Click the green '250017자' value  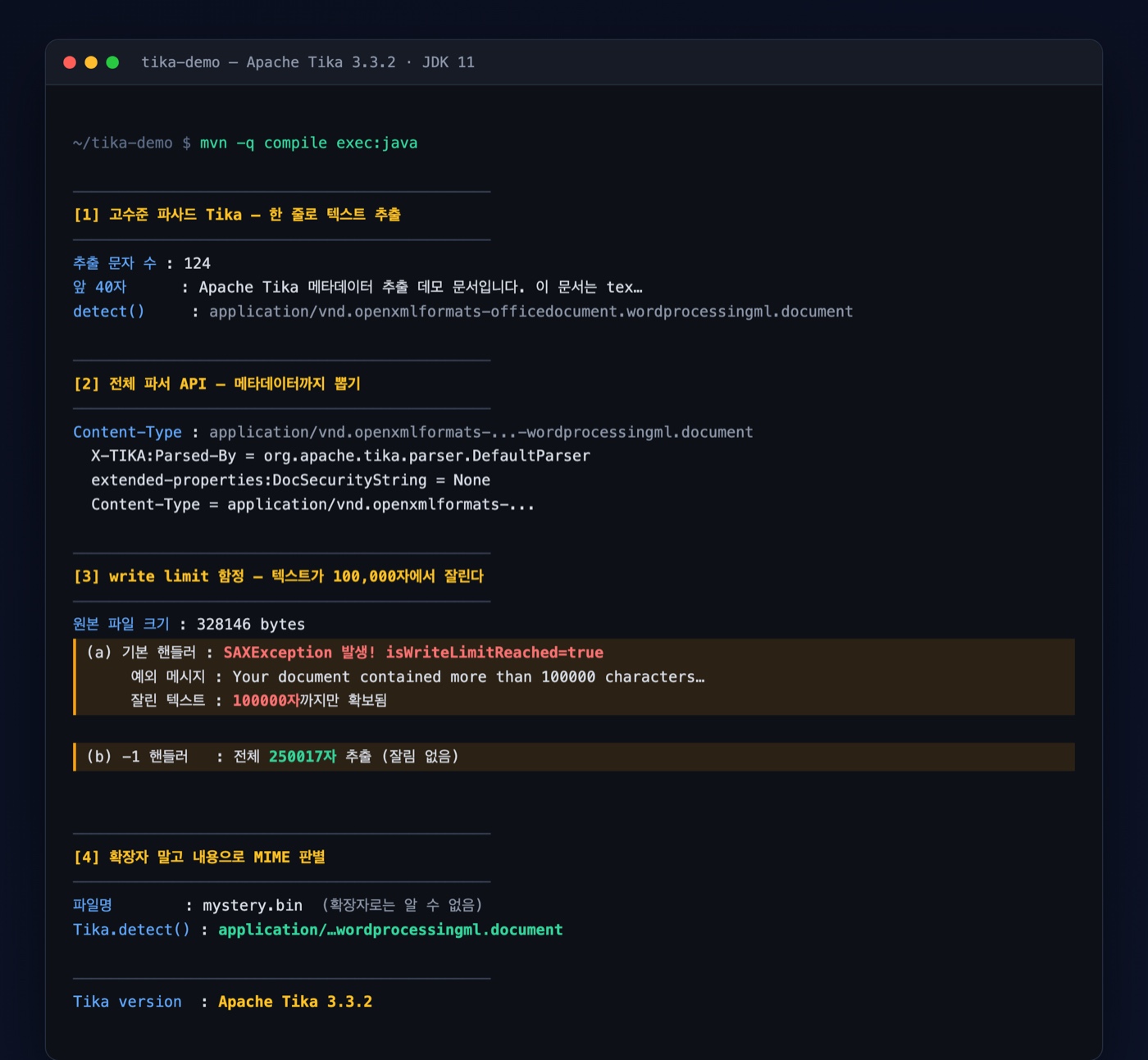click(303, 757)
